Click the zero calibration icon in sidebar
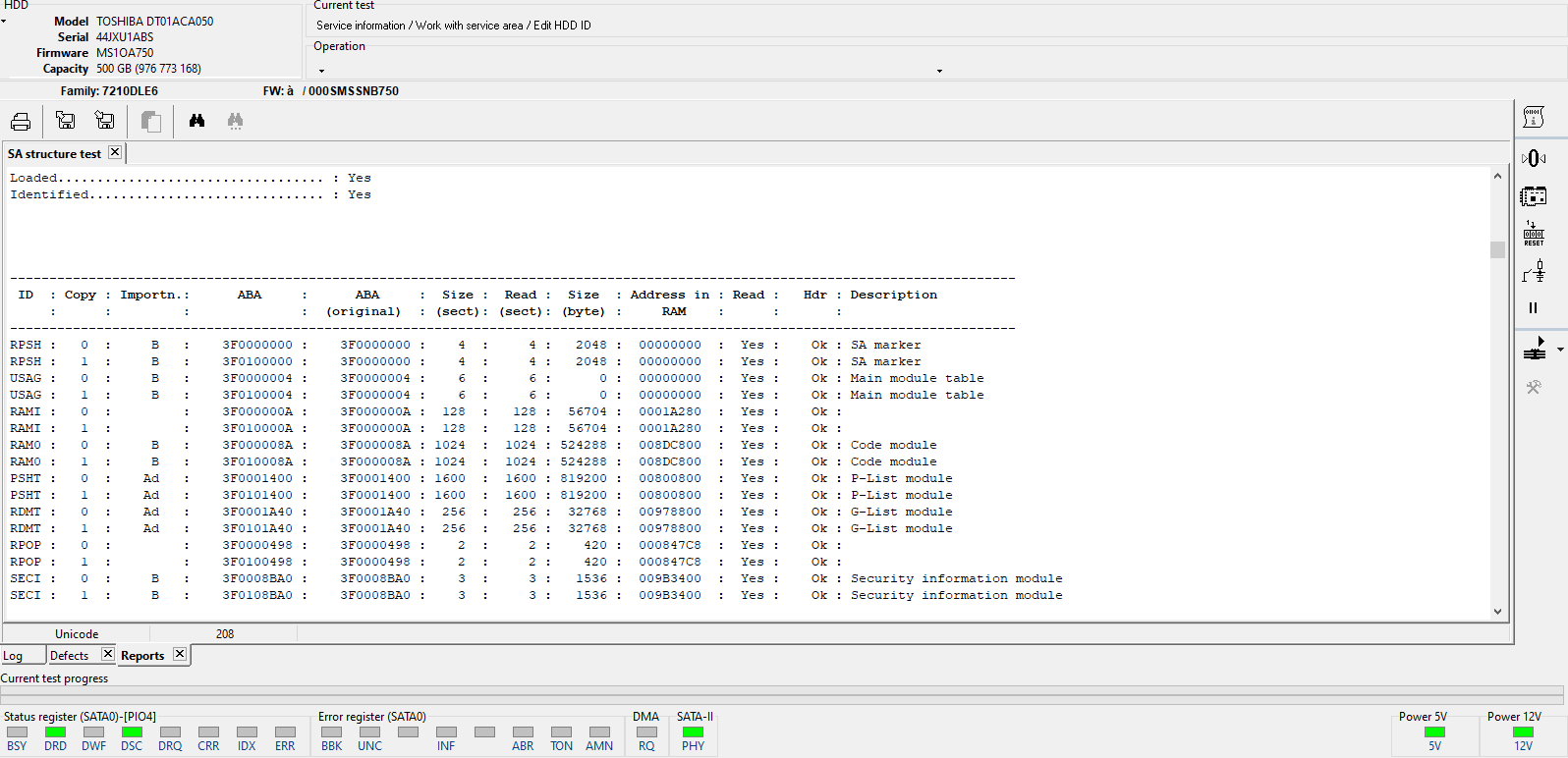The width and height of the screenshot is (1568, 758). pyautogui.click(x=1534, y=158)
